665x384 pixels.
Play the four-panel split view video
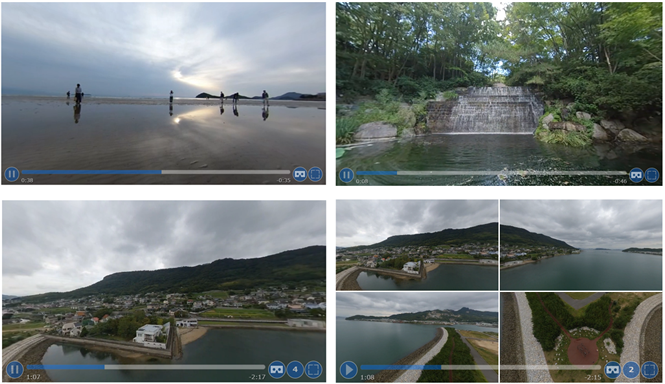pyautogui.click(x=349, y=370)
